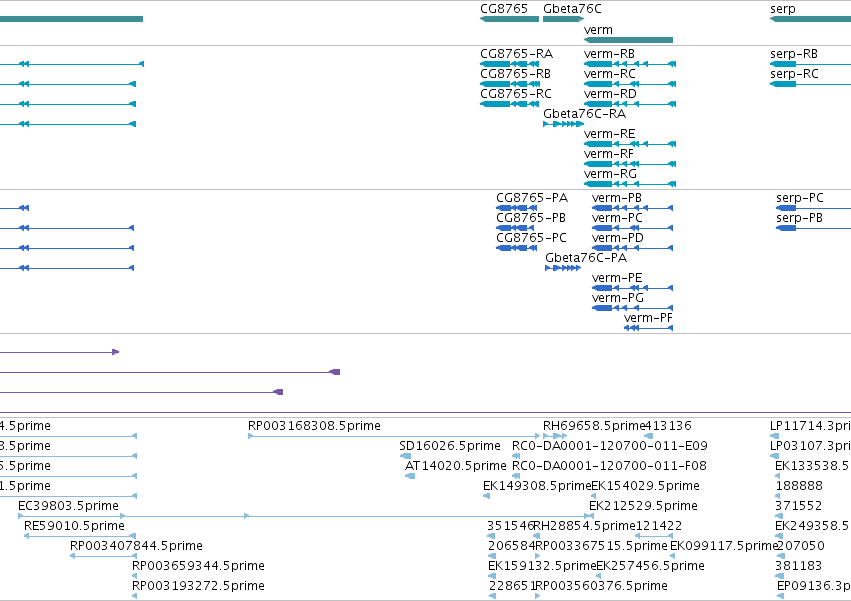851x601 pixels.
Task: Select EST AT14020.5prime
Action: pyautogui.click(x=455, y=466)
